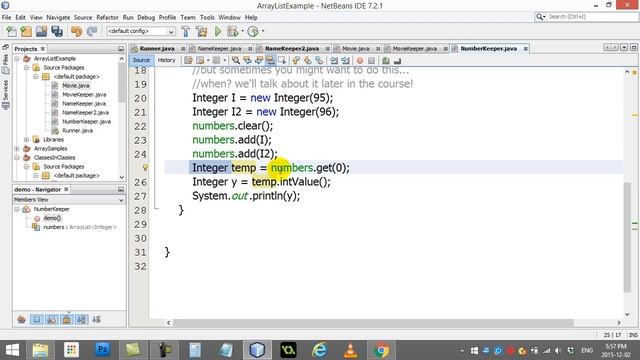Click the Start Macro Recording red circle
640x360 pixels.
coord(360,60)
